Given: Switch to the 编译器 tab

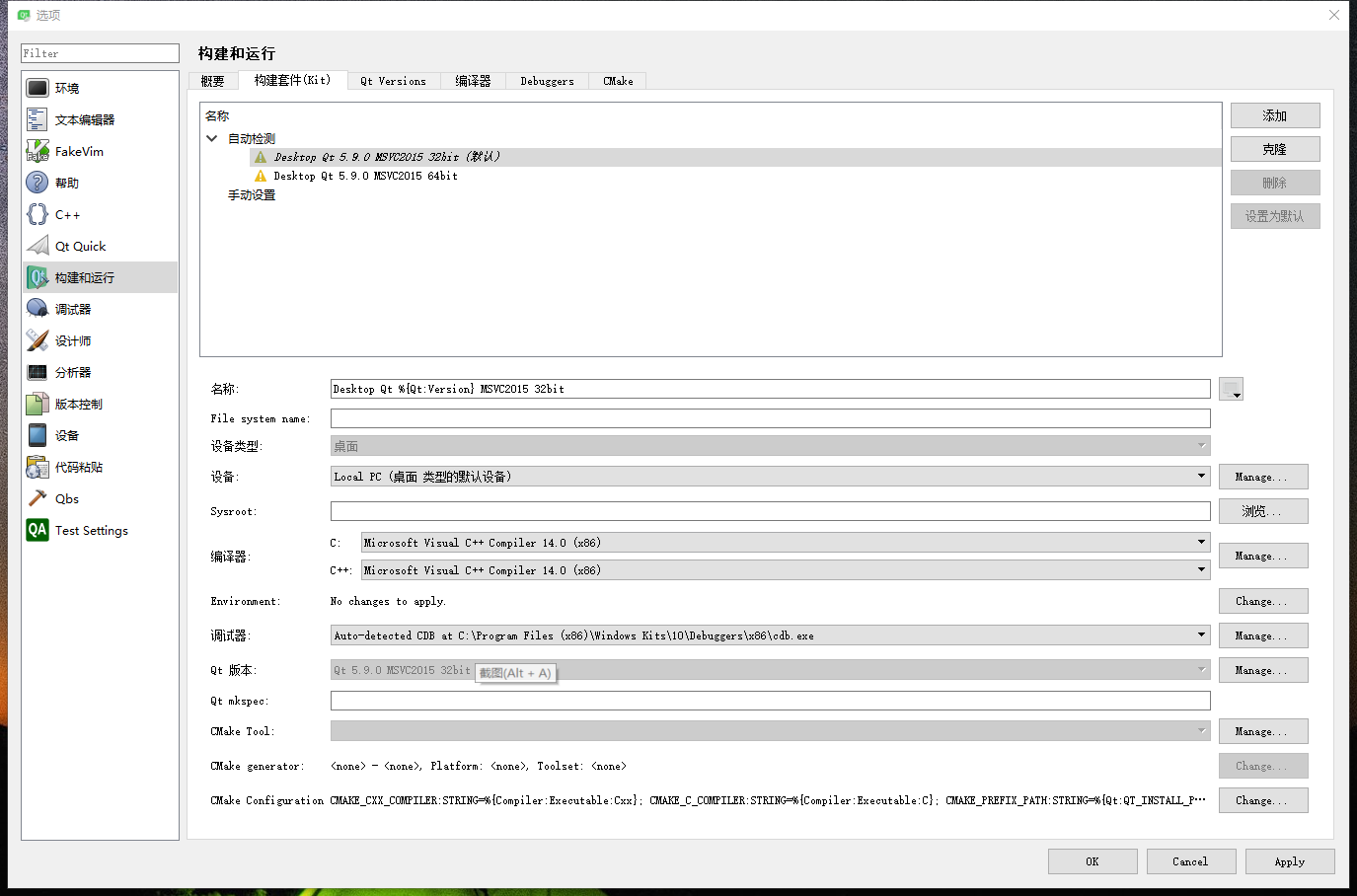Looking at the screenshot, I should point(473,81).
